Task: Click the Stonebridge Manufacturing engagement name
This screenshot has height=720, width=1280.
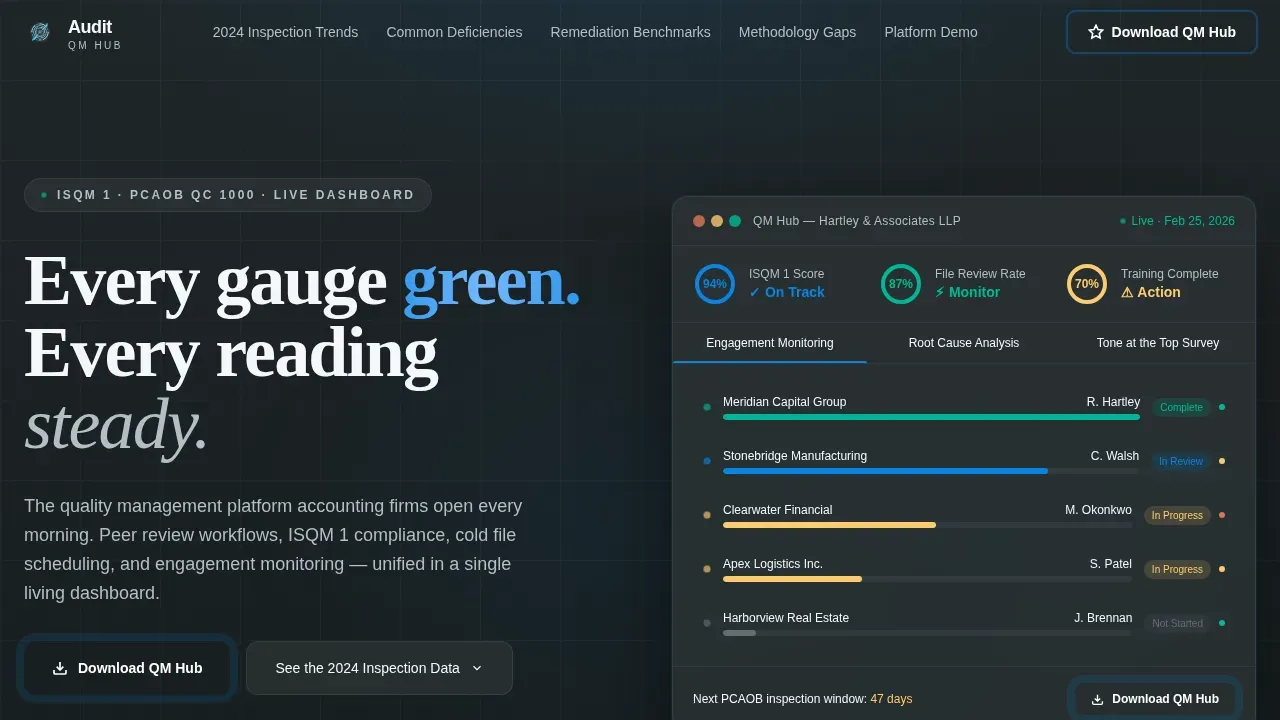Action: 795,456
